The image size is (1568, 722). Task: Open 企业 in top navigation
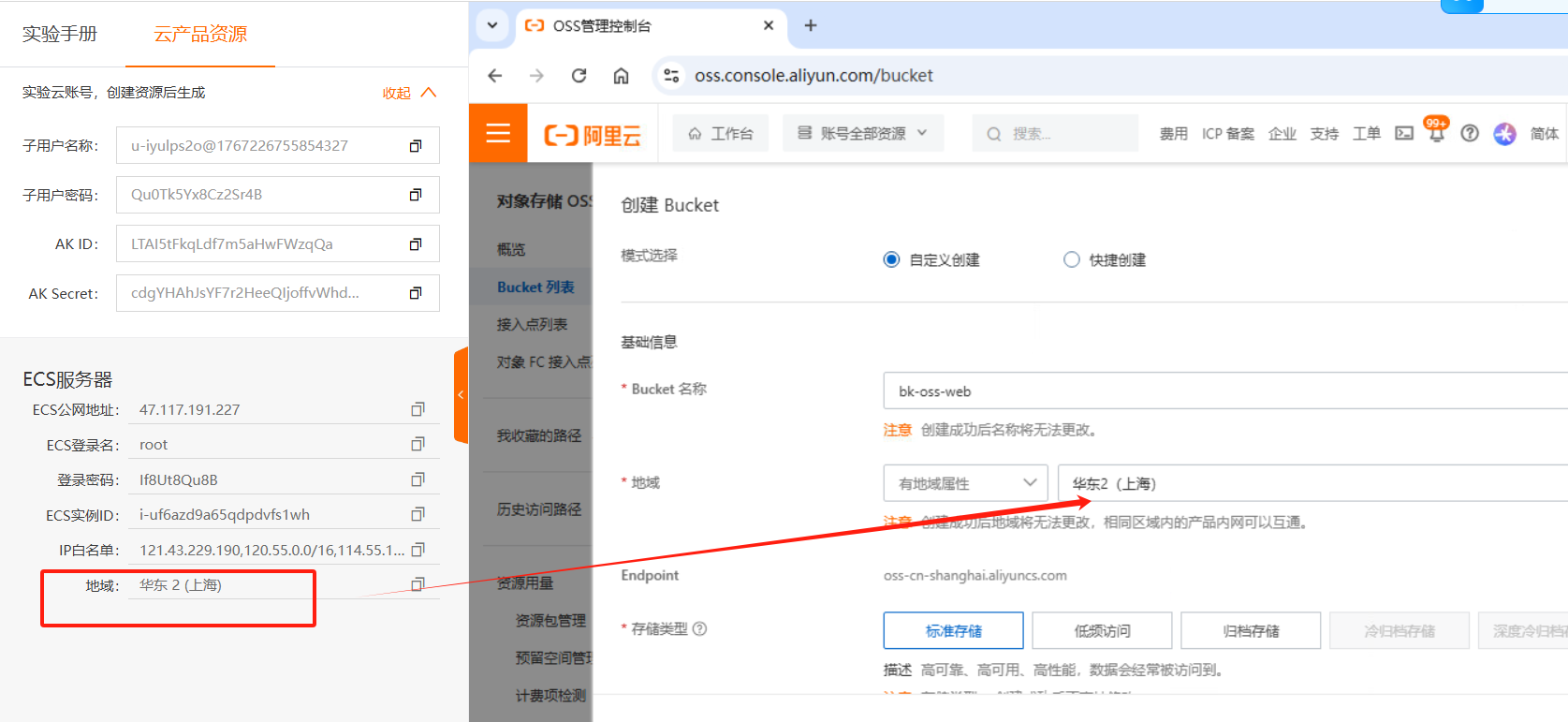[x=1282, y=134]
